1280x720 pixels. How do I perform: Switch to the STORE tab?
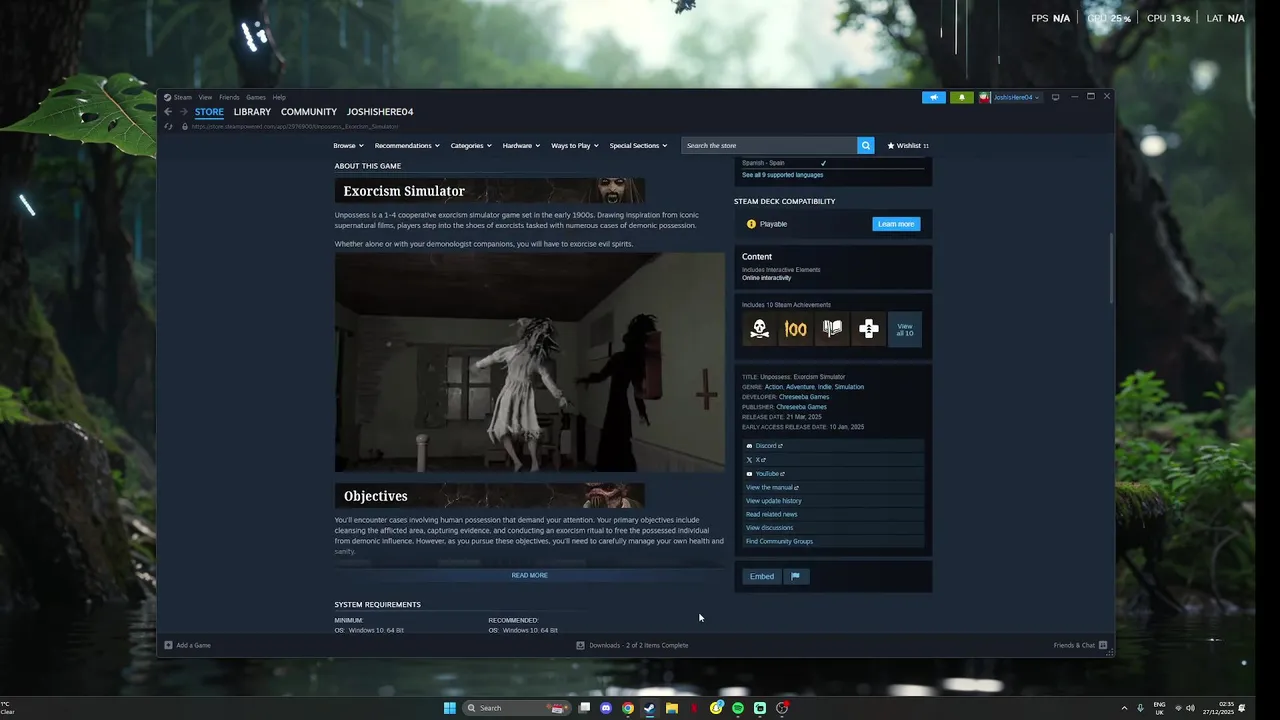point(209,112)
